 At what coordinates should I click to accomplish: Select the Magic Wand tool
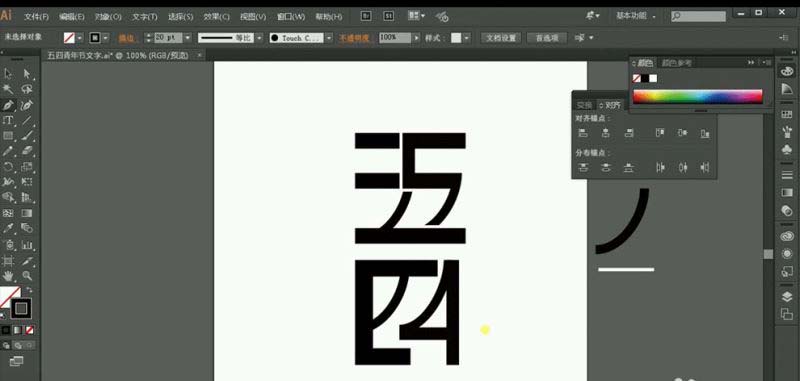click(x=8, y=90)
